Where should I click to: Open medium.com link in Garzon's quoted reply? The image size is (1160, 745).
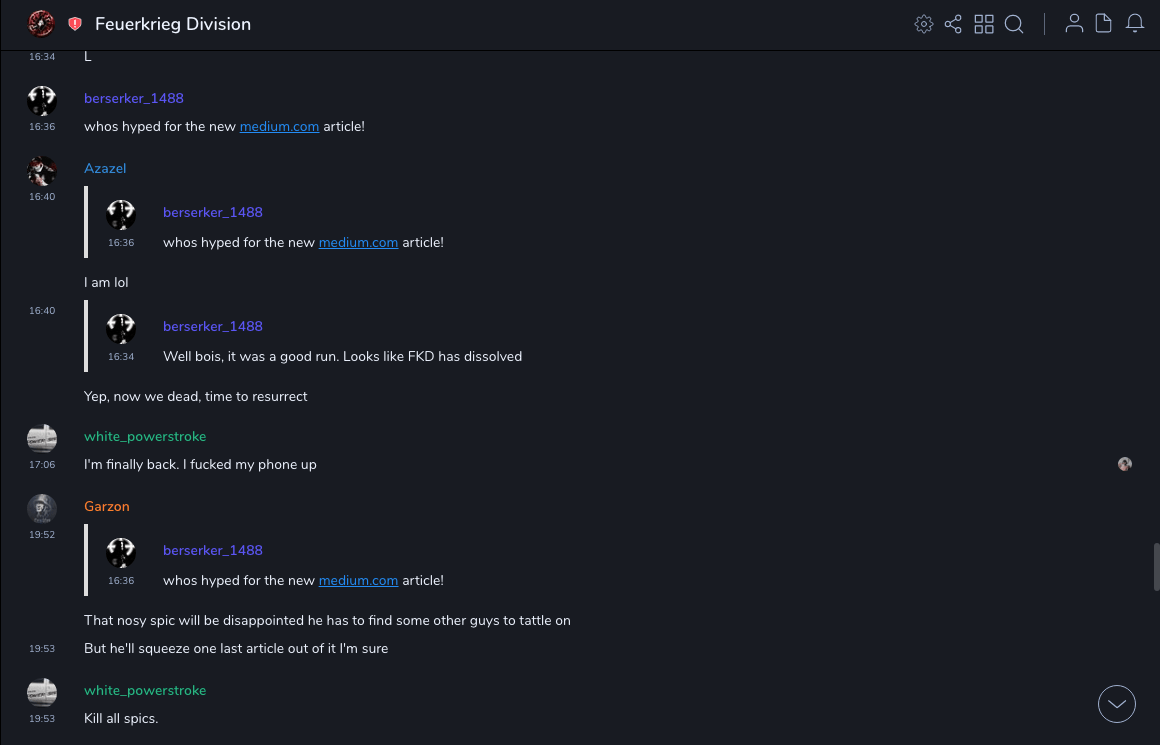[358, 581]
